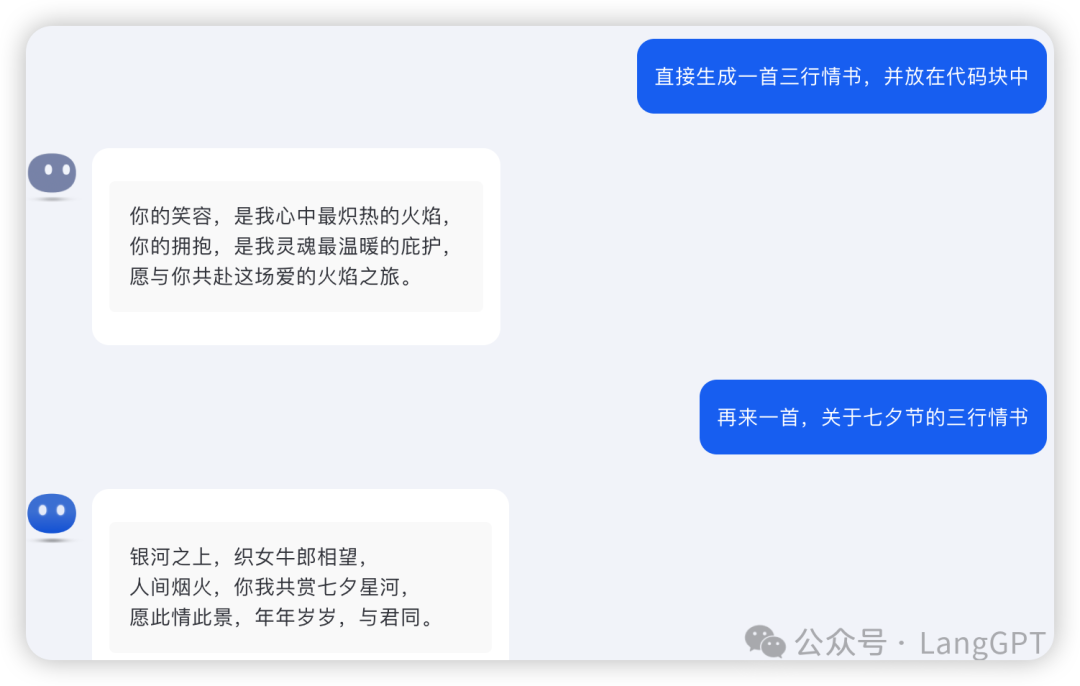Click the closing phrase 与君同
Viewport: 1080px width, 686px height.
[390, 616]
